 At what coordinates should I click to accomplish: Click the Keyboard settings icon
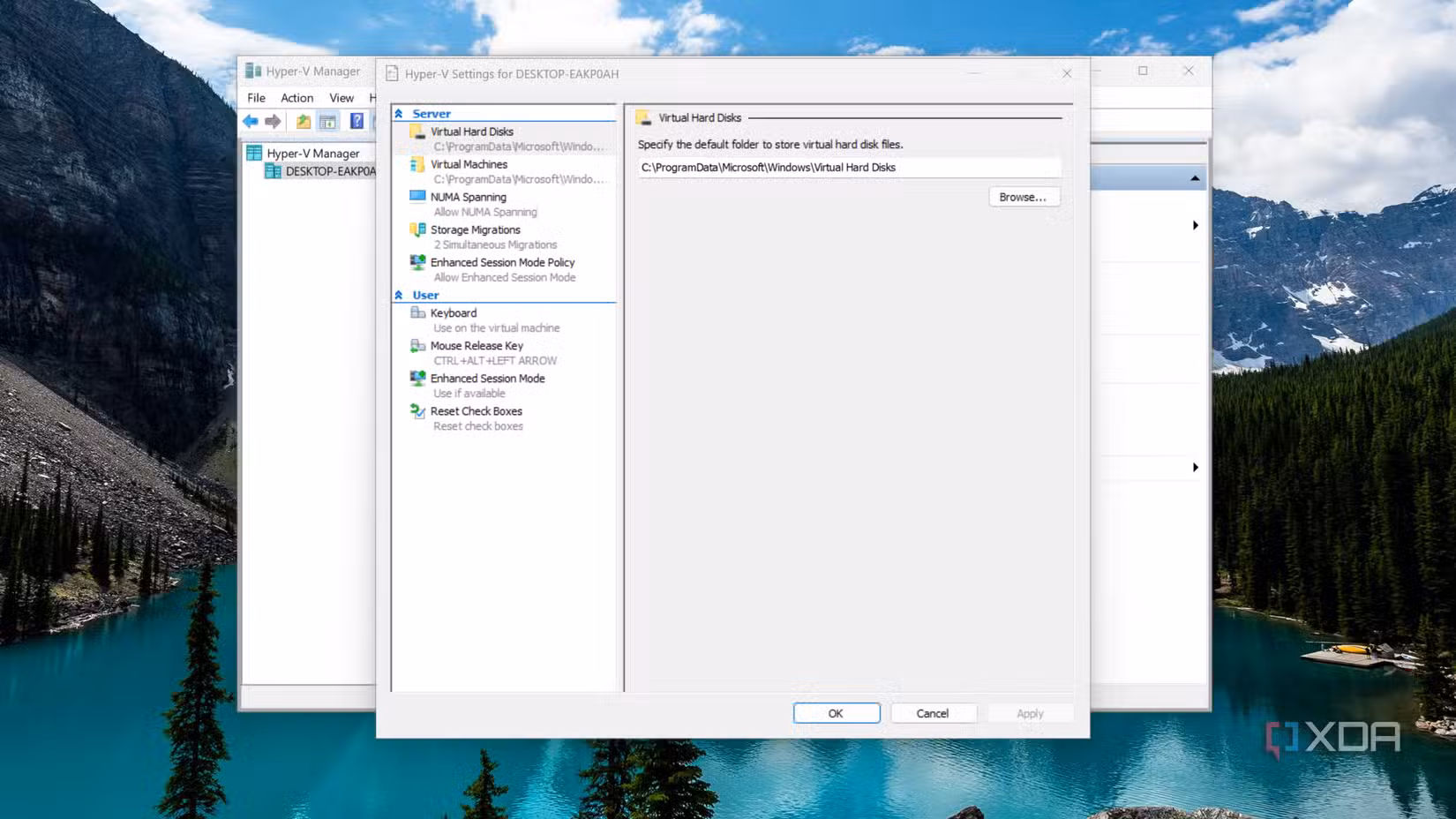click(x=417, y=312)
